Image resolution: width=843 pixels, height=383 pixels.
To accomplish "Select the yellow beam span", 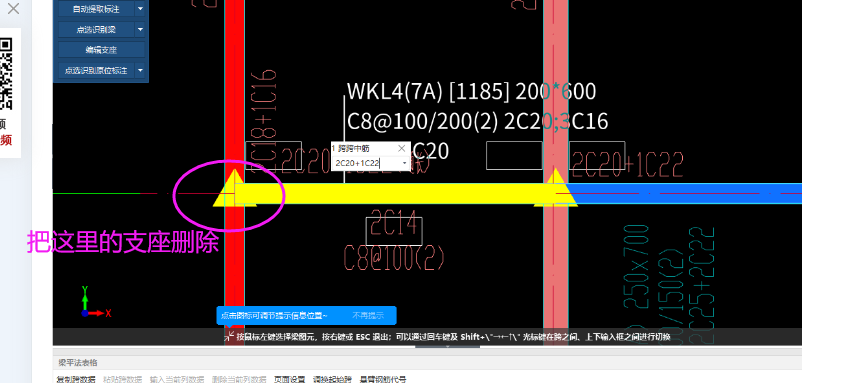I will [x=395, y=194].
